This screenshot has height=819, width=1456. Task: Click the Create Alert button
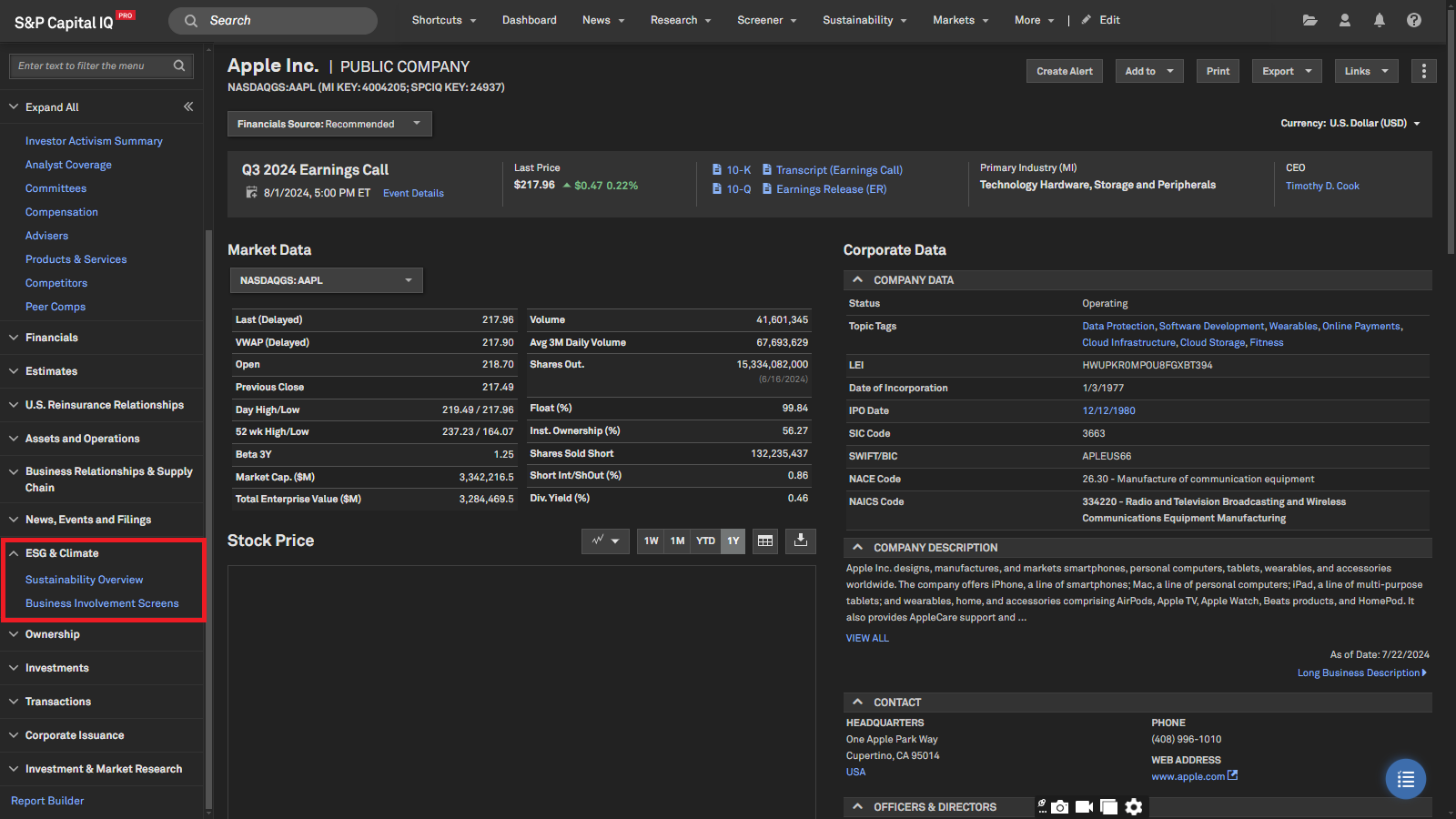click(x=1064, y=71)
